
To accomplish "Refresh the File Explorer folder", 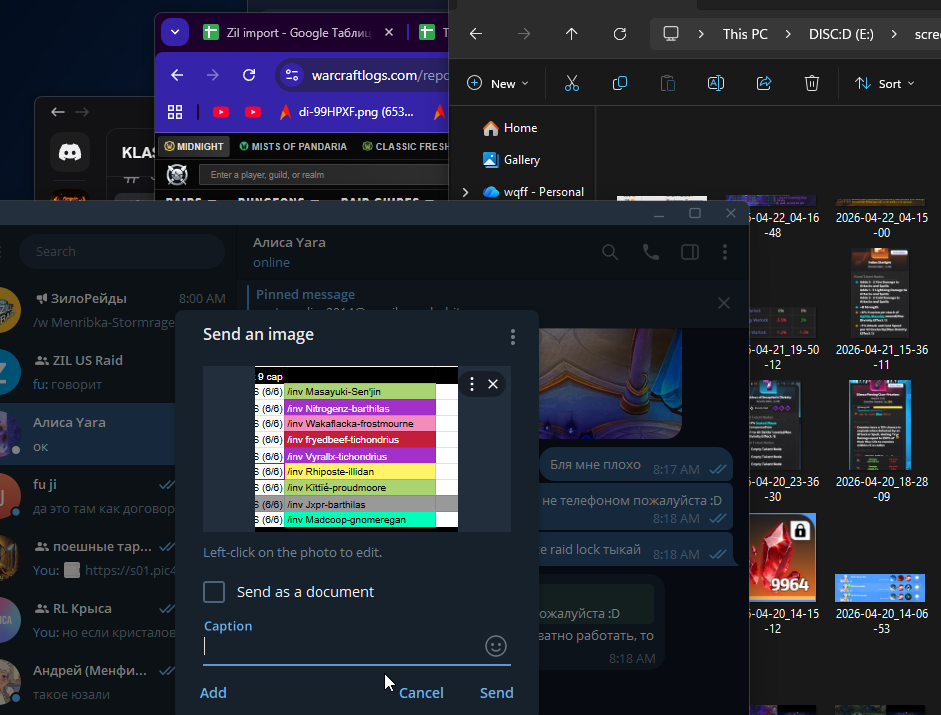I will [620, 34].
